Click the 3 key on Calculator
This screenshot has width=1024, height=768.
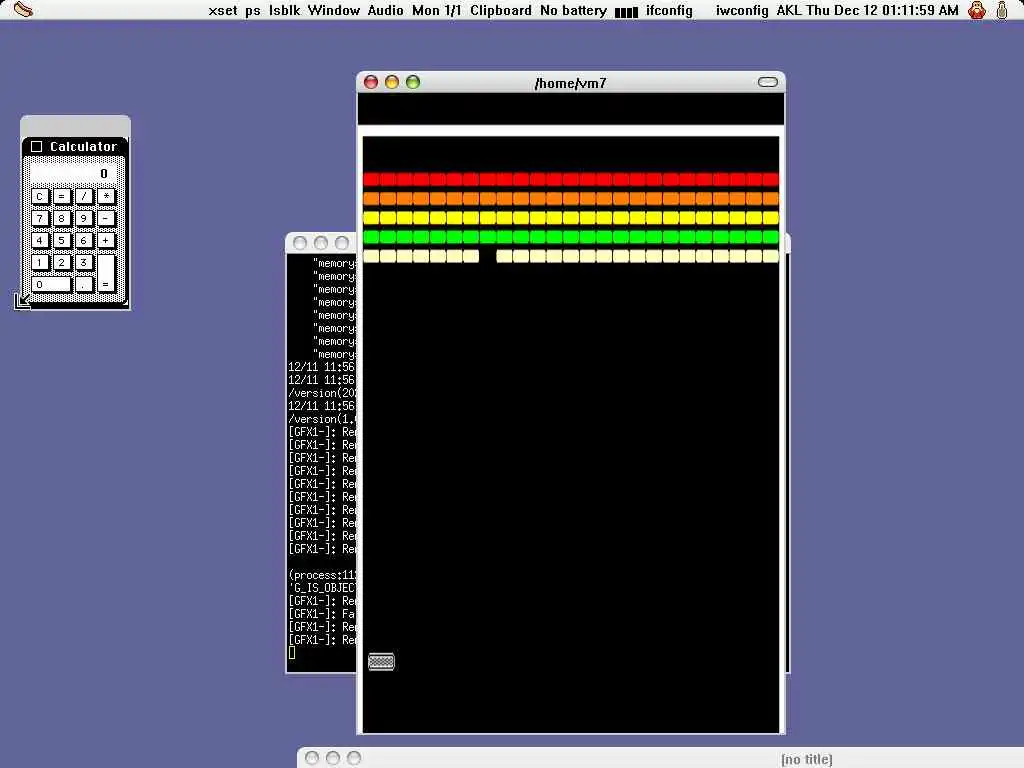pyautogui.click(x=84, y=263)
